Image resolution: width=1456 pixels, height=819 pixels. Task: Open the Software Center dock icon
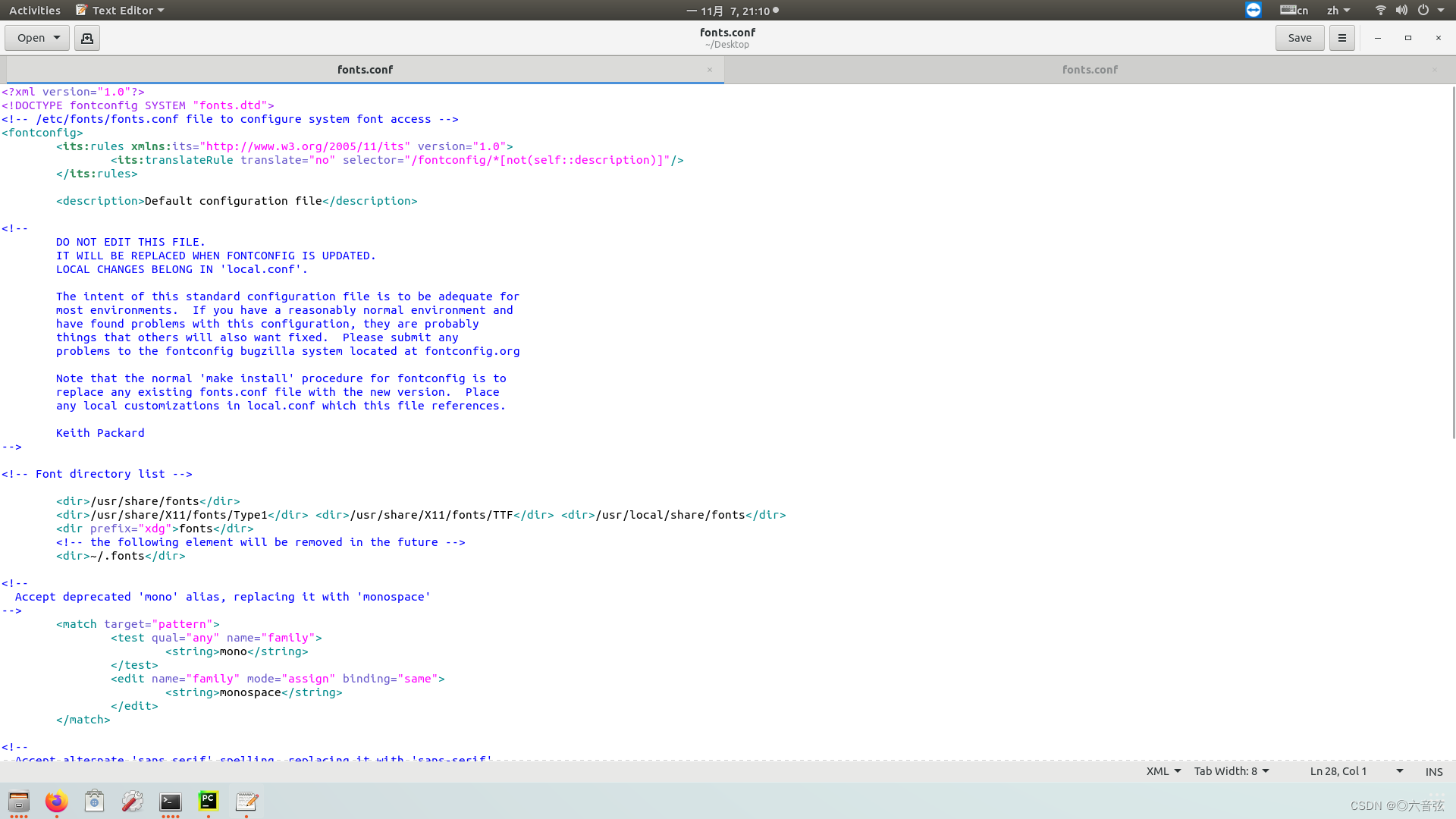[x=95, y=802]
